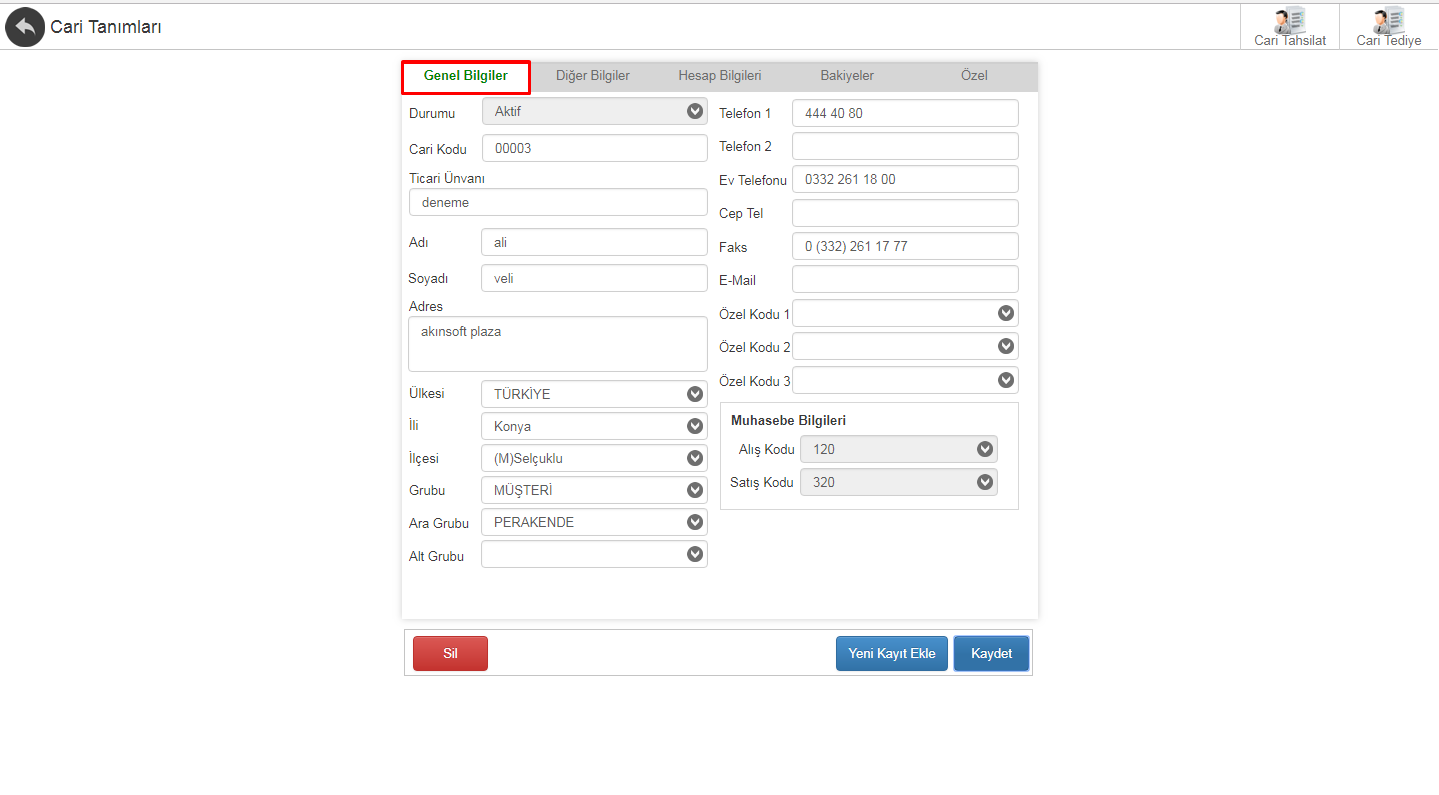
Task: Expand the Özel Kodu 3 dropdown
Action: (x=905, y=380)
